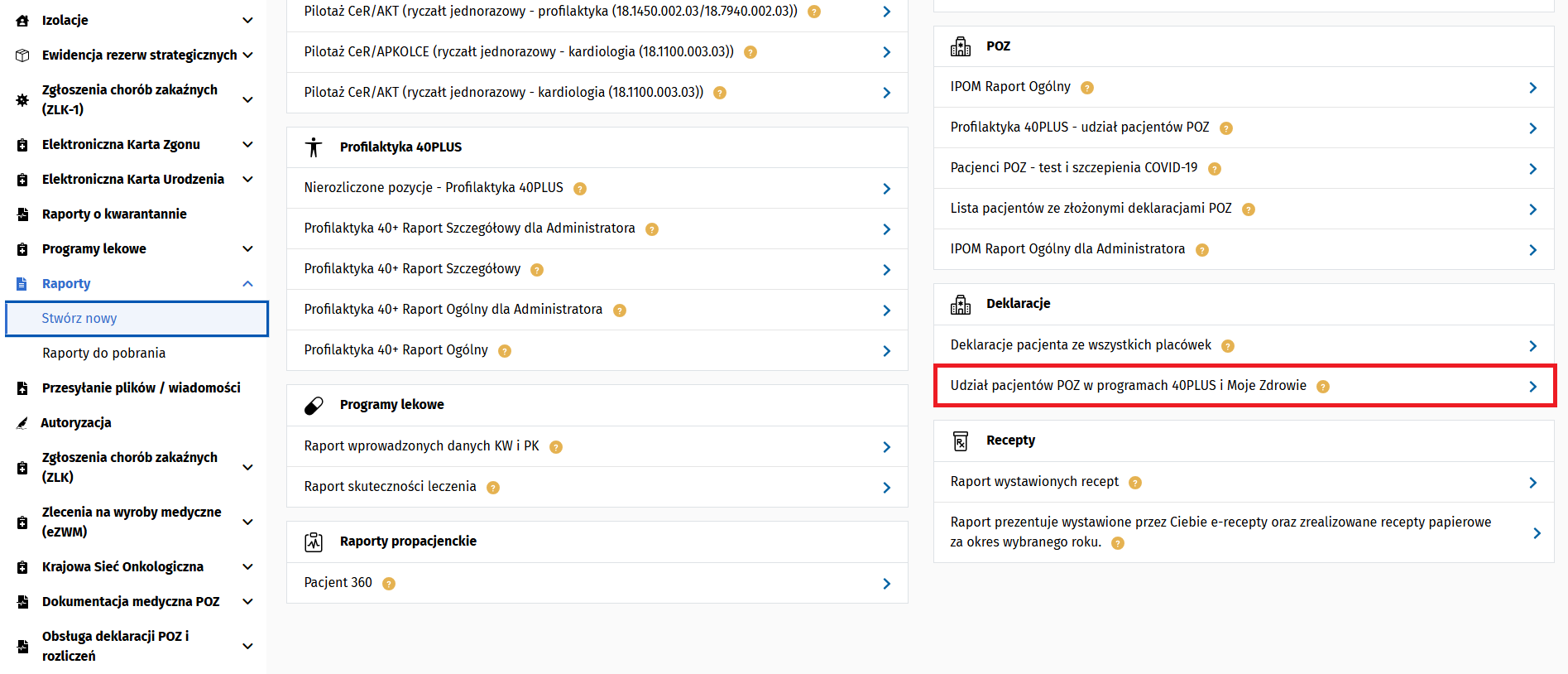Click help icon beside Profilaktyka 40+ Raport Szczegółowy

[537, 270]
